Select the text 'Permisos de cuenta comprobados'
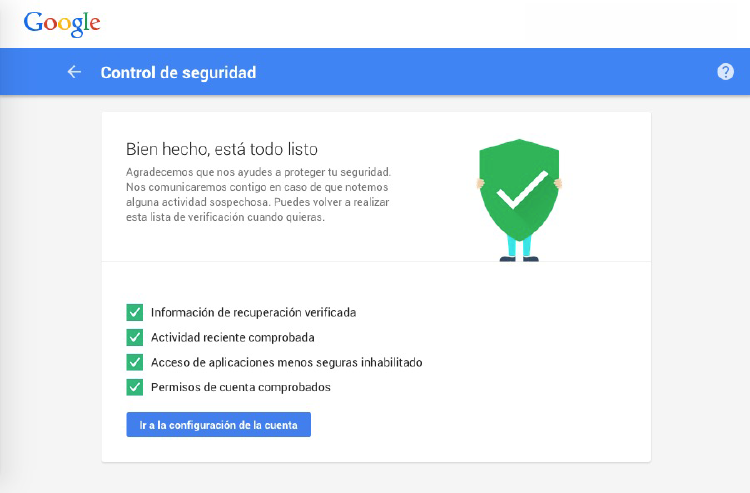Screen dimensions: 750x493 [x=241, y=387]
